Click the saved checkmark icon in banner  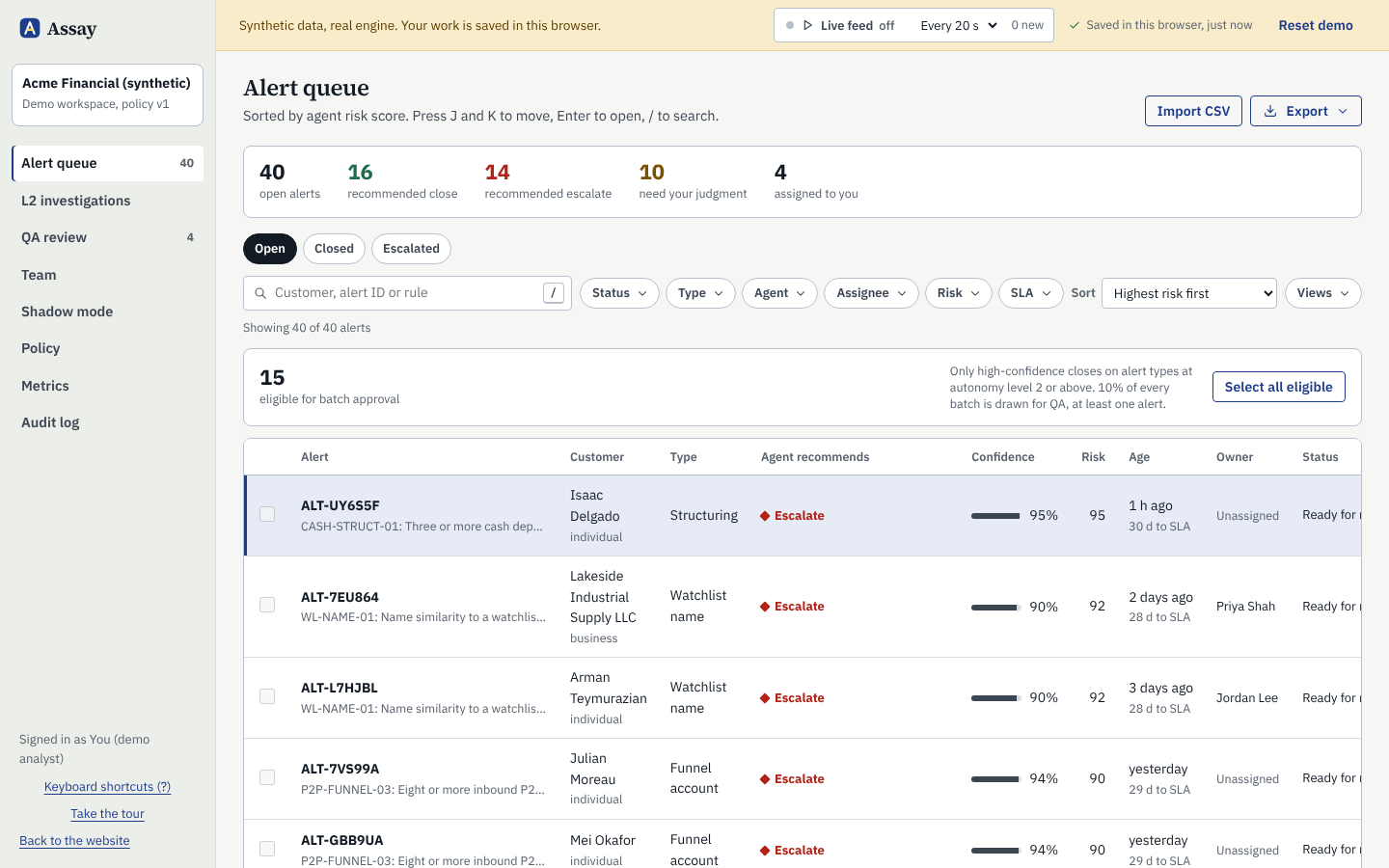click(x=1075, y=25)
